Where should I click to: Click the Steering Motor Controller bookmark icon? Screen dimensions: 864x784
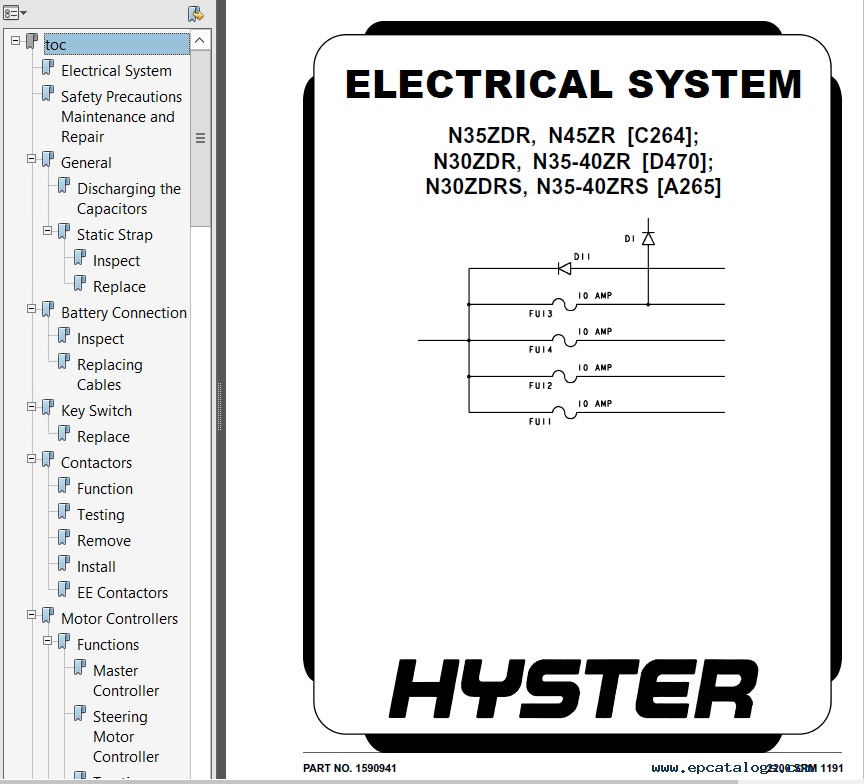pos(80,714)
